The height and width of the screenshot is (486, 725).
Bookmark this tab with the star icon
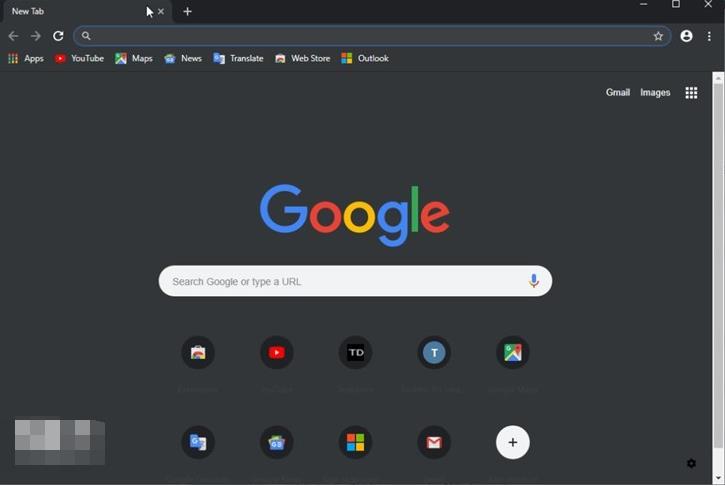pyautogui.click(x=658, y=36)
